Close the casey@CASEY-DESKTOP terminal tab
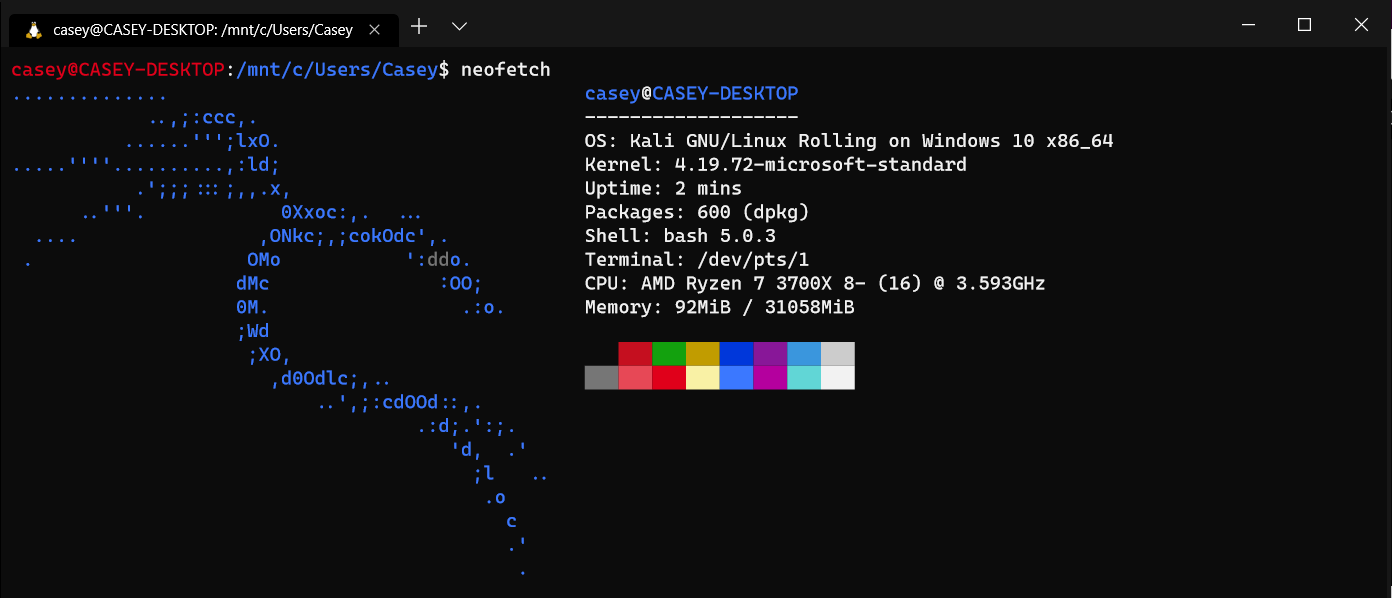 click(x=375, y=30)
